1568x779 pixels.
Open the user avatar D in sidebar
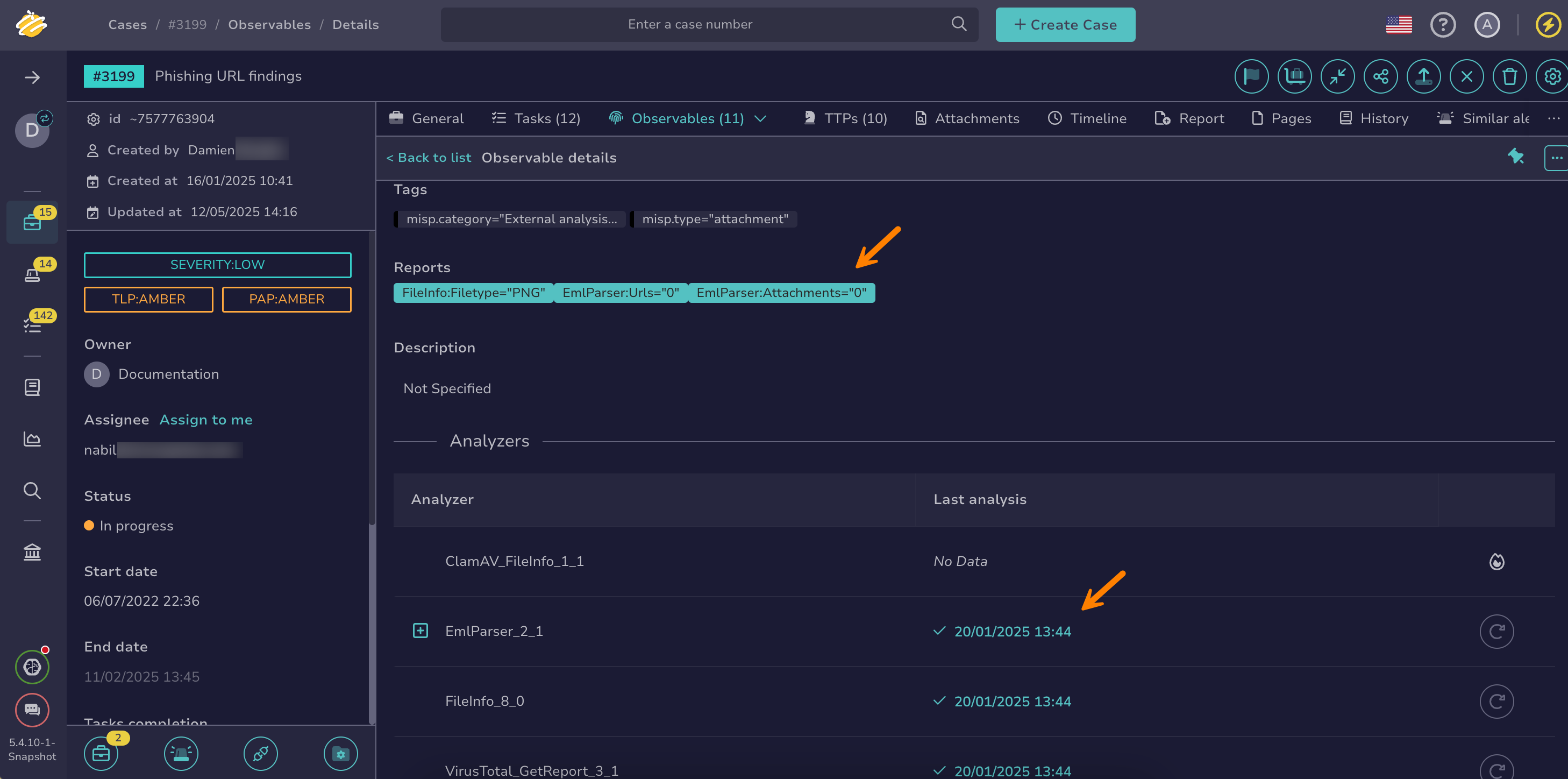click(x=32, y=130)
